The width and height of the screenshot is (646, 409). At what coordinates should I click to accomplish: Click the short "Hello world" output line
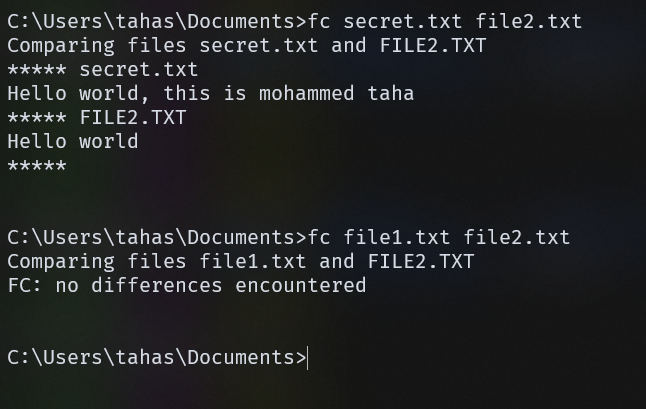point(73,141)
